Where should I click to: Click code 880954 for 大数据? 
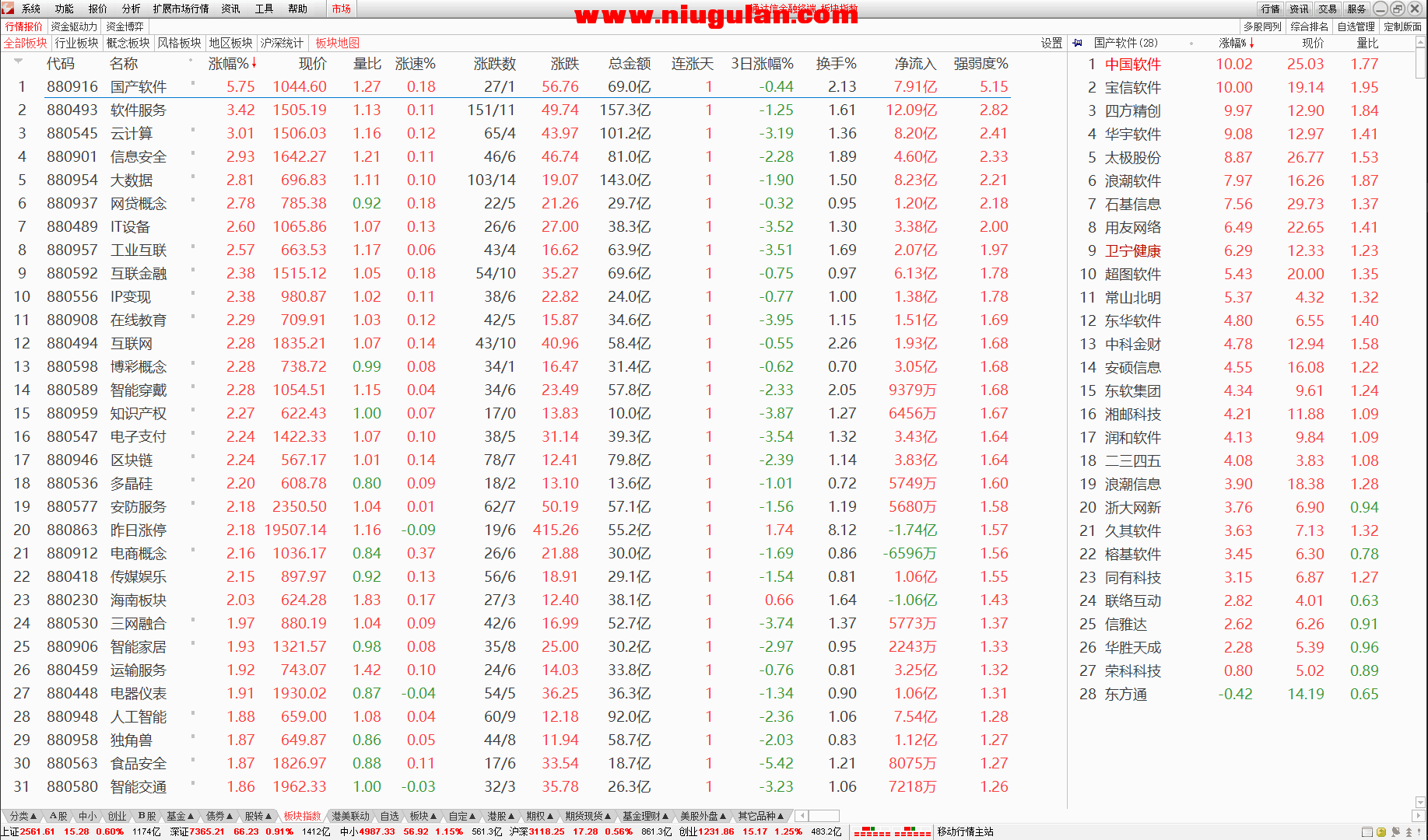point(72,180)
